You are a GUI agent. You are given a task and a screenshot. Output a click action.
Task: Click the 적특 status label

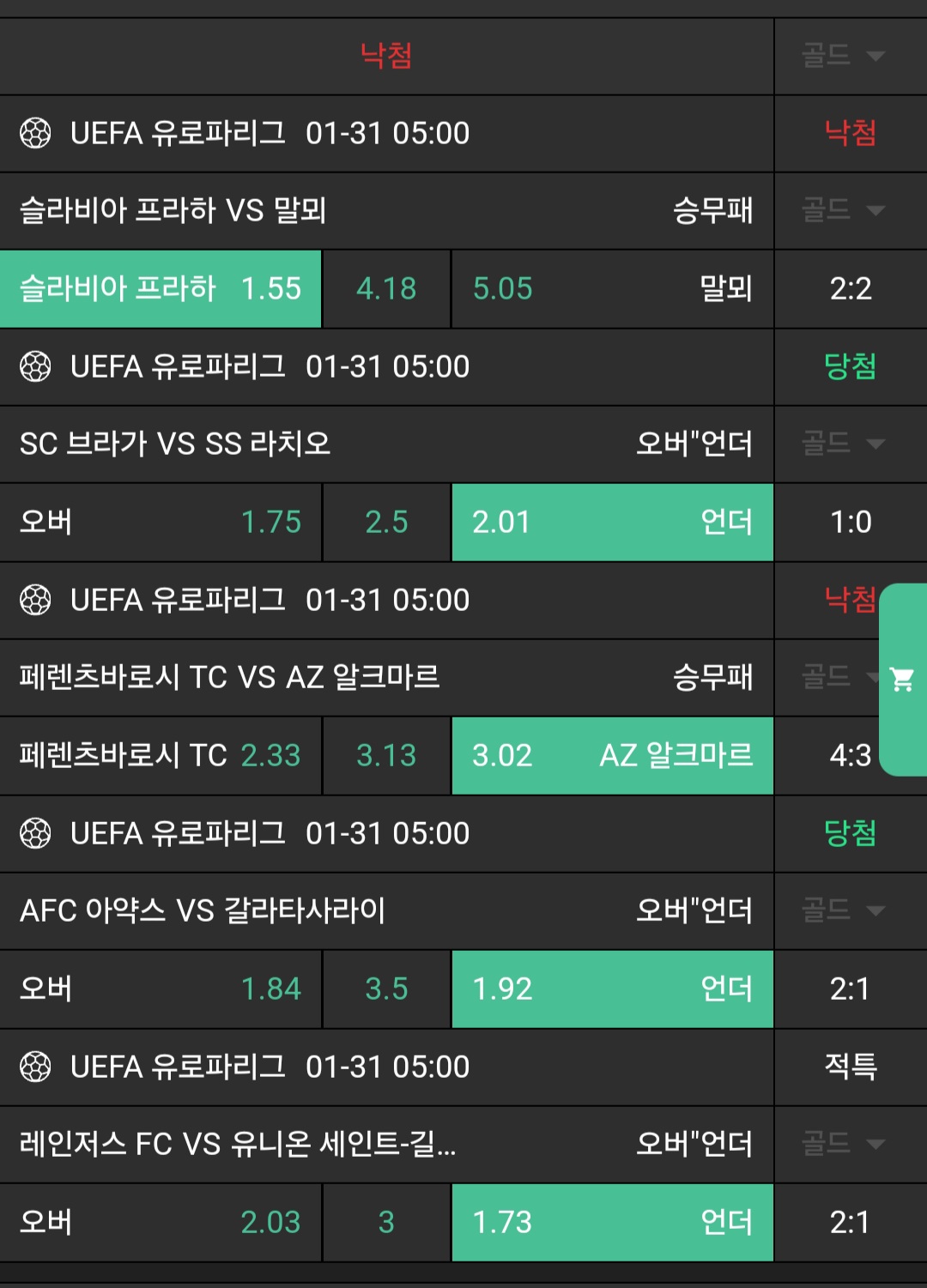pyautogui.click(x=850, y=1067)
